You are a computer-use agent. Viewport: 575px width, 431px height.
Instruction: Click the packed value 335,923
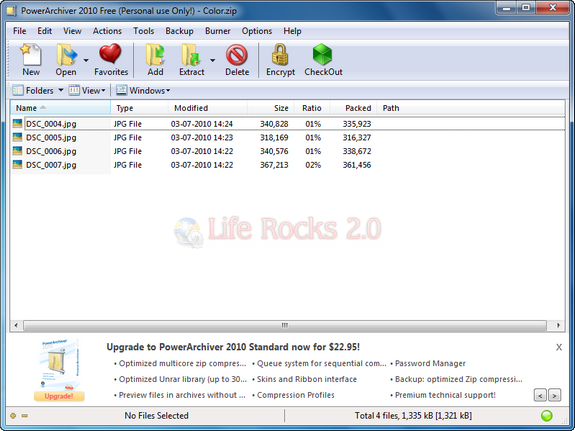[x=357, y=124]
